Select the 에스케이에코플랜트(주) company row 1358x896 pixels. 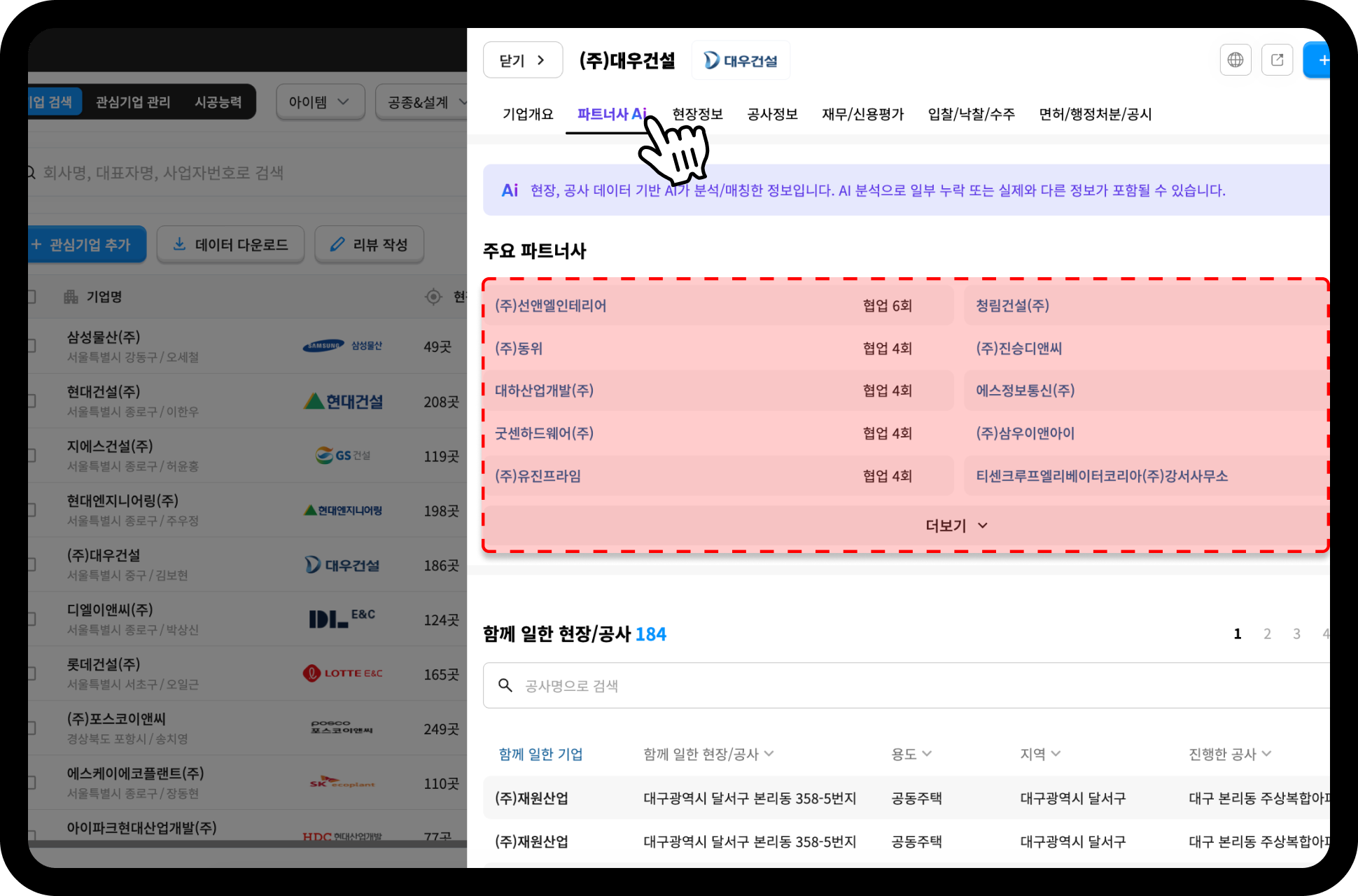[x=247, y=783]
